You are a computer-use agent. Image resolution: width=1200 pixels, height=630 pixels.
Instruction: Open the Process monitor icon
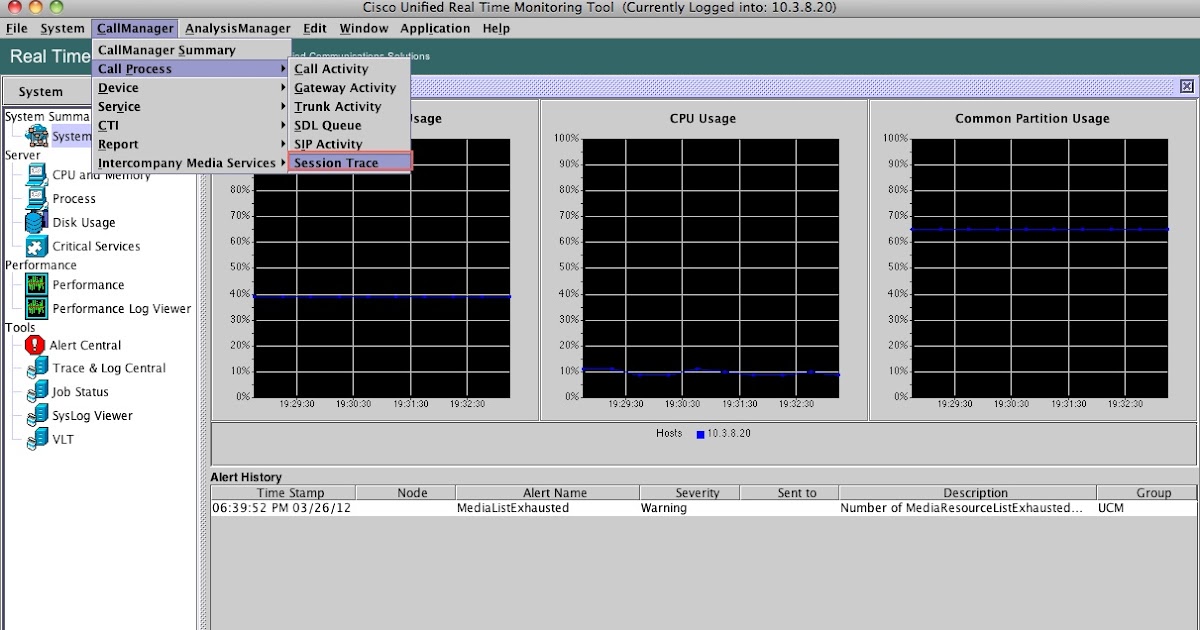pos(36,198)
